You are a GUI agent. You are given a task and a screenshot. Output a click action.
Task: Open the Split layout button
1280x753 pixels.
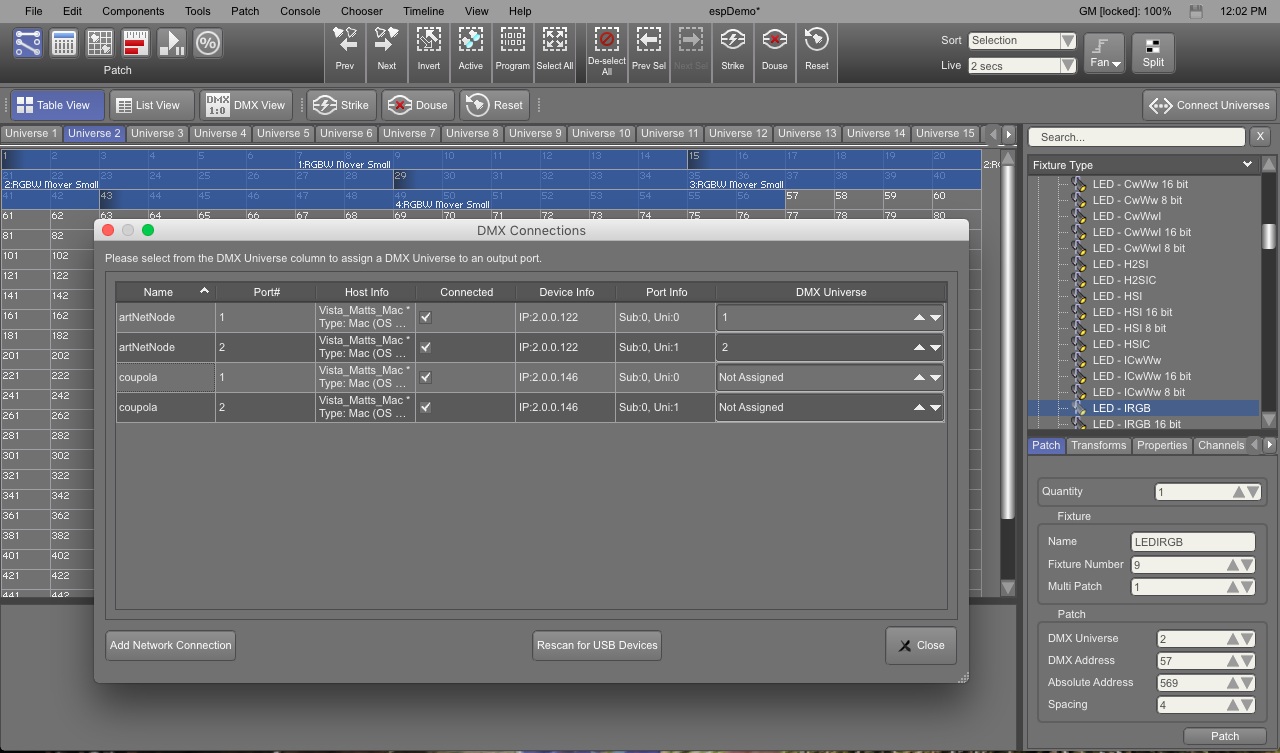pyautogui.click(x=1153, y=52)
